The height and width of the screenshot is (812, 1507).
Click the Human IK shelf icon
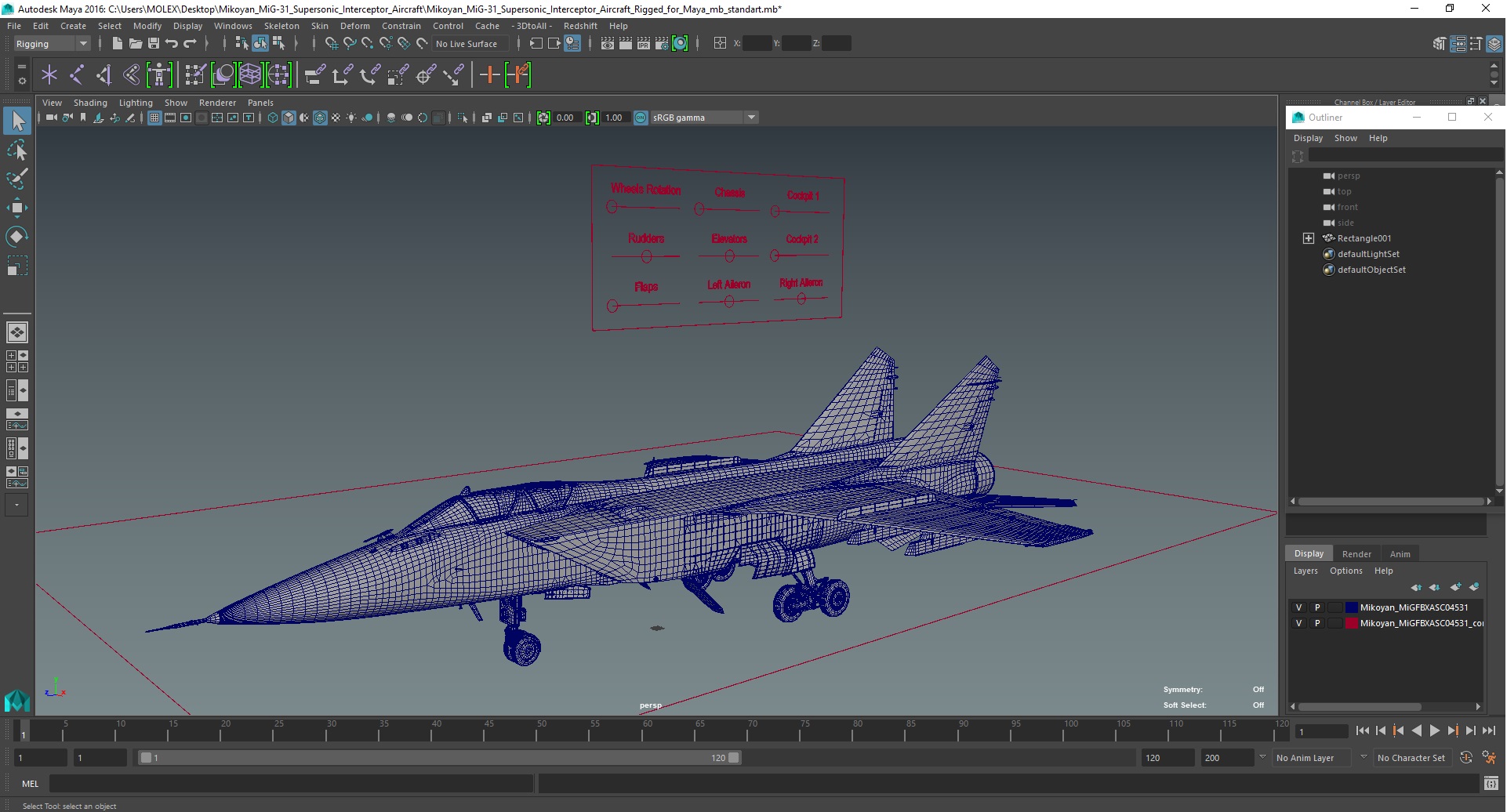[159, 75]
